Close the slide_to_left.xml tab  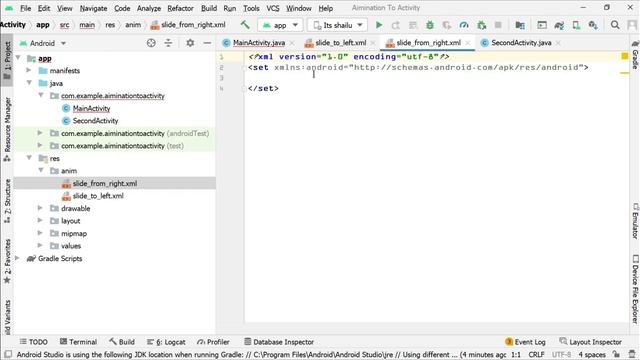(x=373, y=43)
